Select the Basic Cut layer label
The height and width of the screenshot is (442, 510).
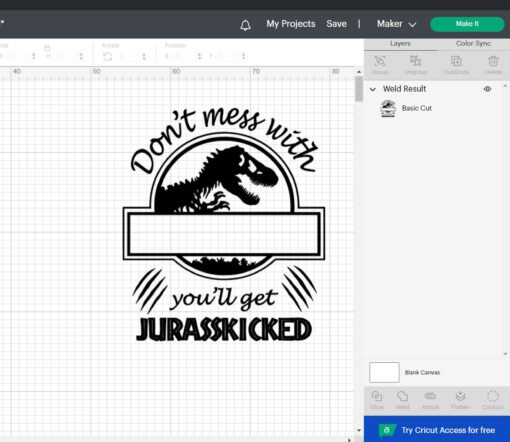(417, 108)
